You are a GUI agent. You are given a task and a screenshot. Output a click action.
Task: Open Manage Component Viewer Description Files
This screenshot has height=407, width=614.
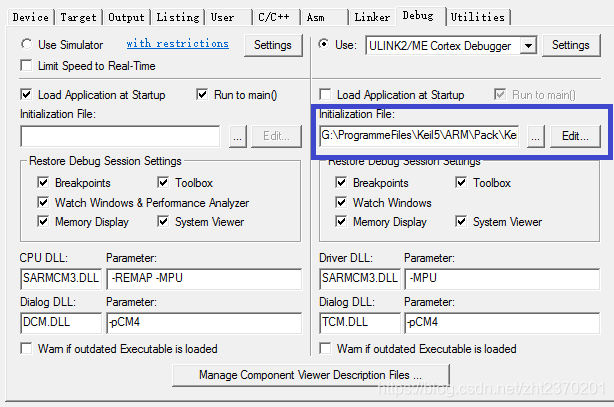click(x=311, y=375)
